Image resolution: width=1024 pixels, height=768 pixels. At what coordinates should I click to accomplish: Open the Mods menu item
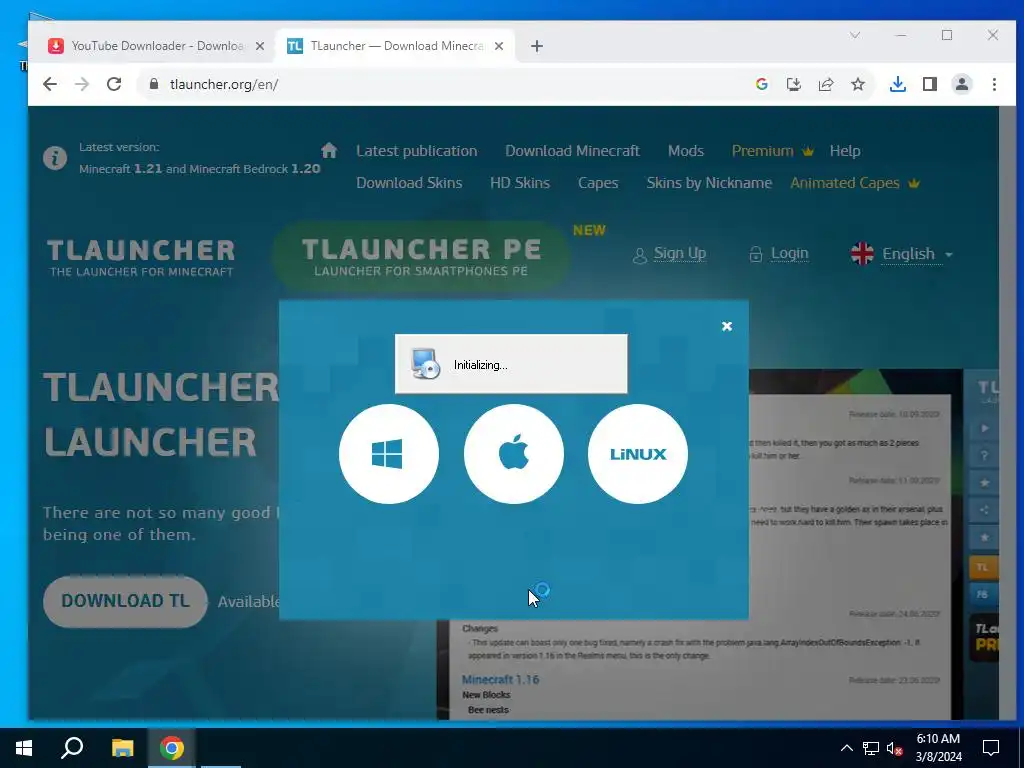(686, 151)
